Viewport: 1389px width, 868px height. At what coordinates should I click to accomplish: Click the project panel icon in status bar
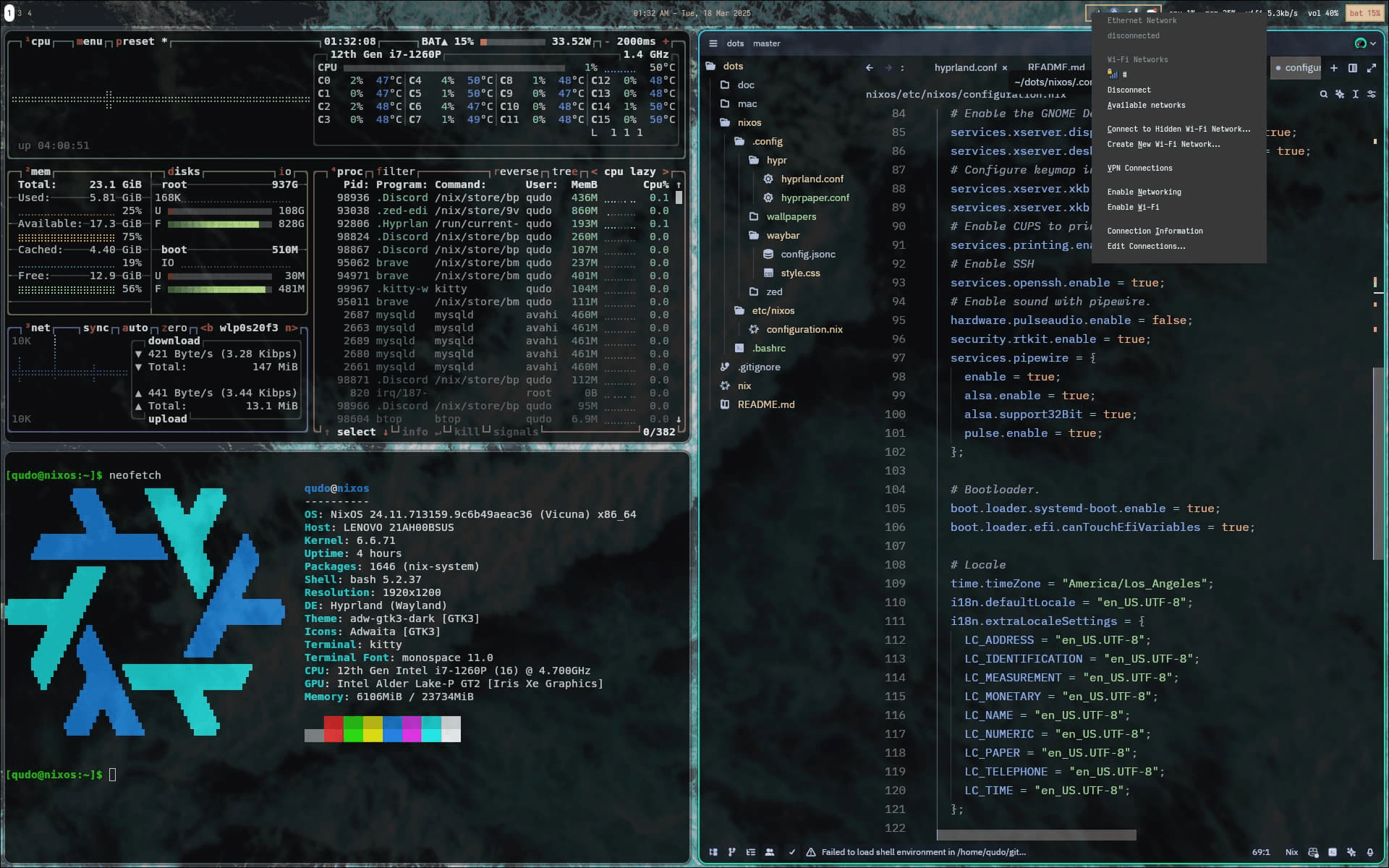(x=713, y=852)
